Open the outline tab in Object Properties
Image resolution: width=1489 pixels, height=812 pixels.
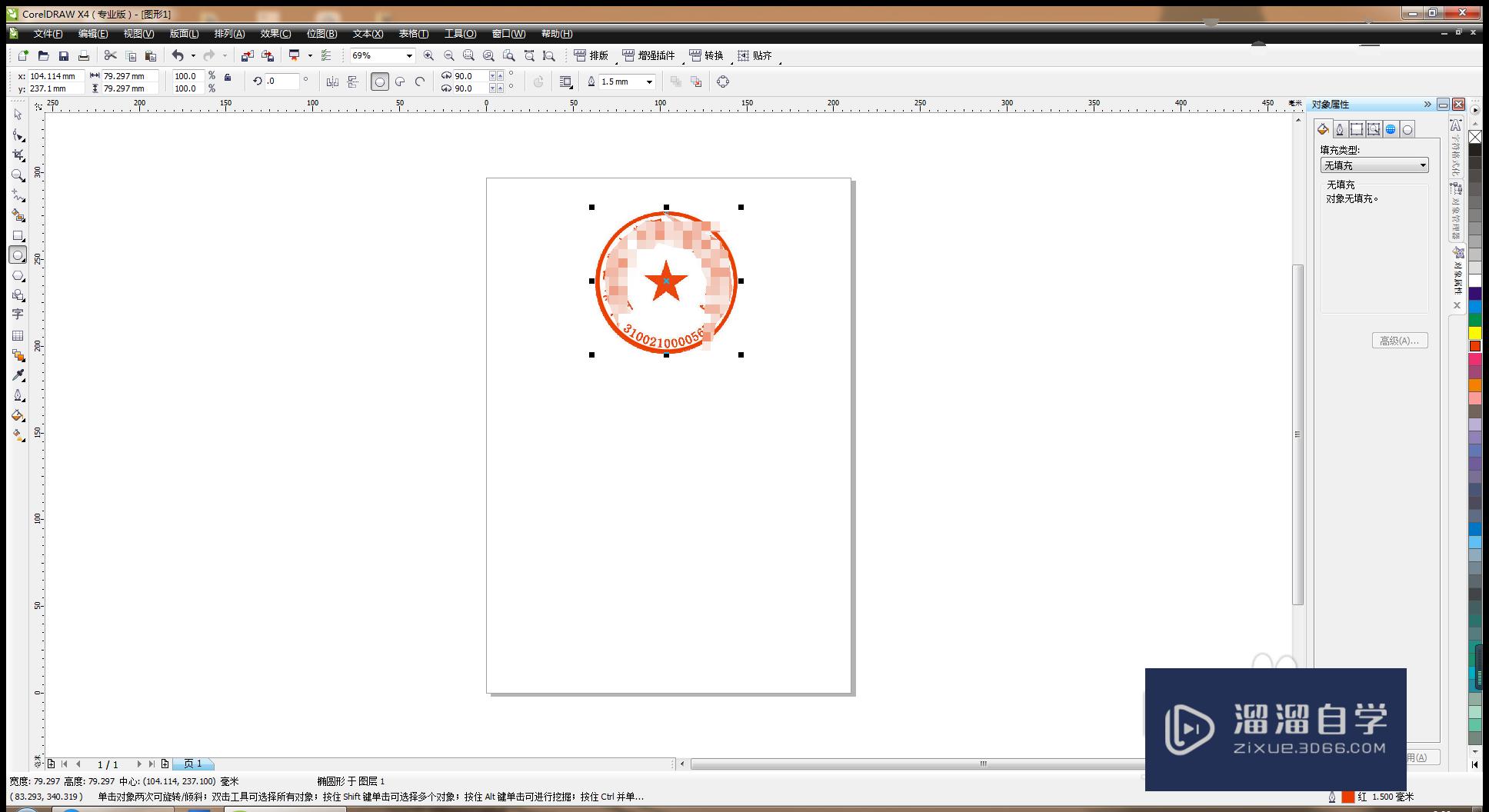(1340, 129)
